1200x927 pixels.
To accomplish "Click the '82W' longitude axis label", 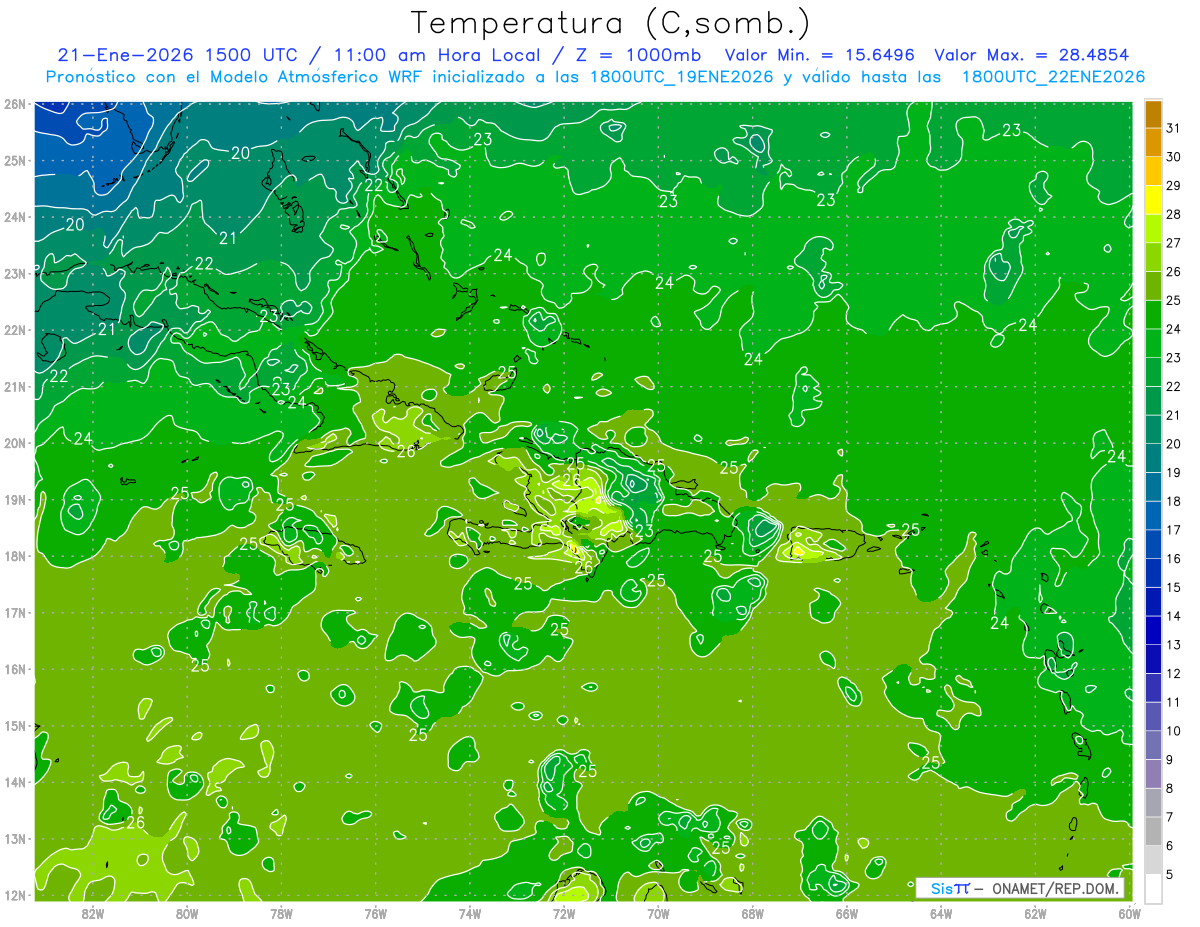I will 92,912.
